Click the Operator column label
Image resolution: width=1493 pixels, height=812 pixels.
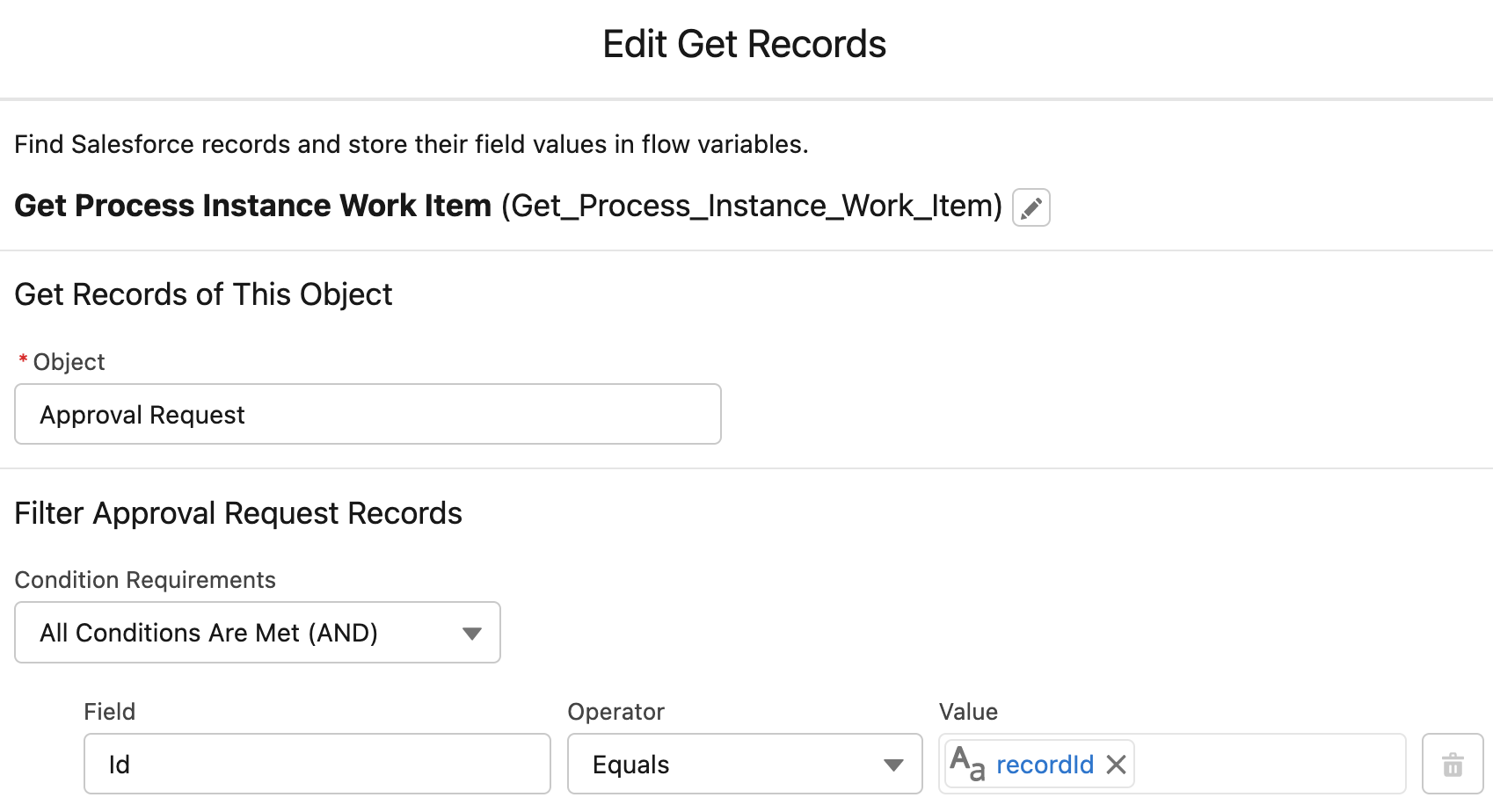click(615, 711)
